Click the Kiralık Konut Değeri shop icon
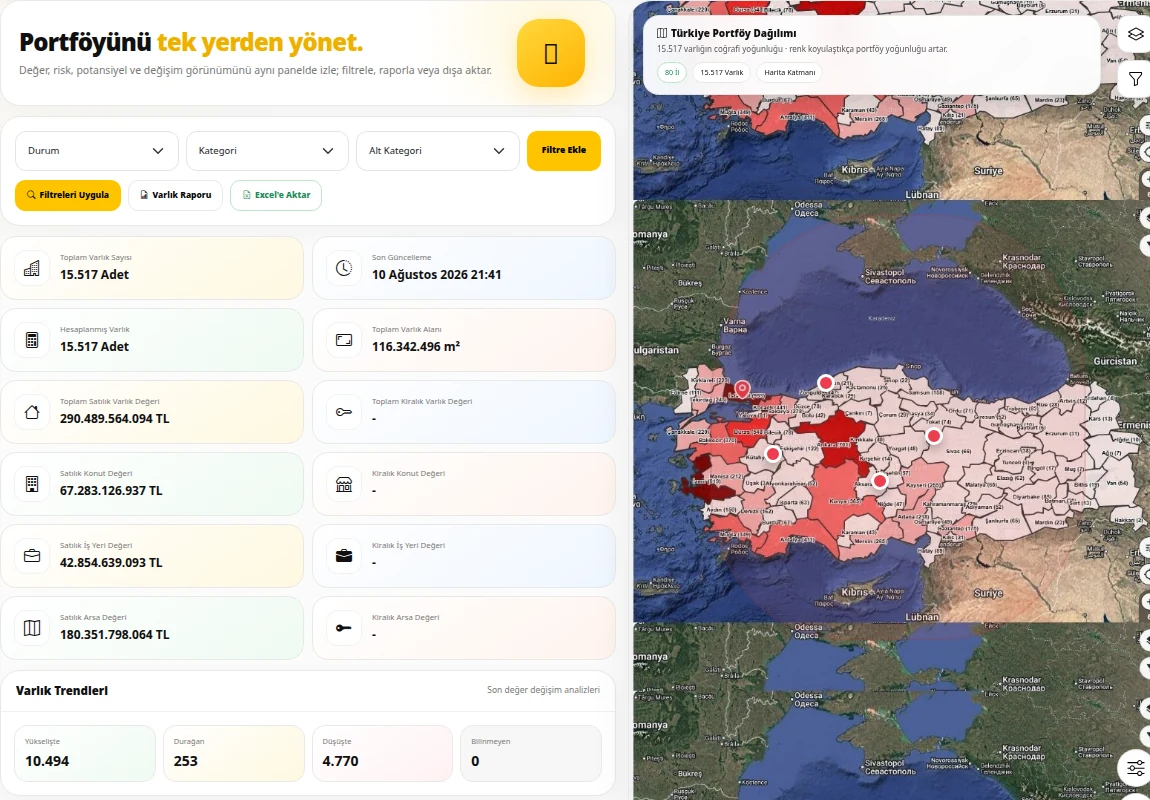1150x800 pixels. point(343,484)
